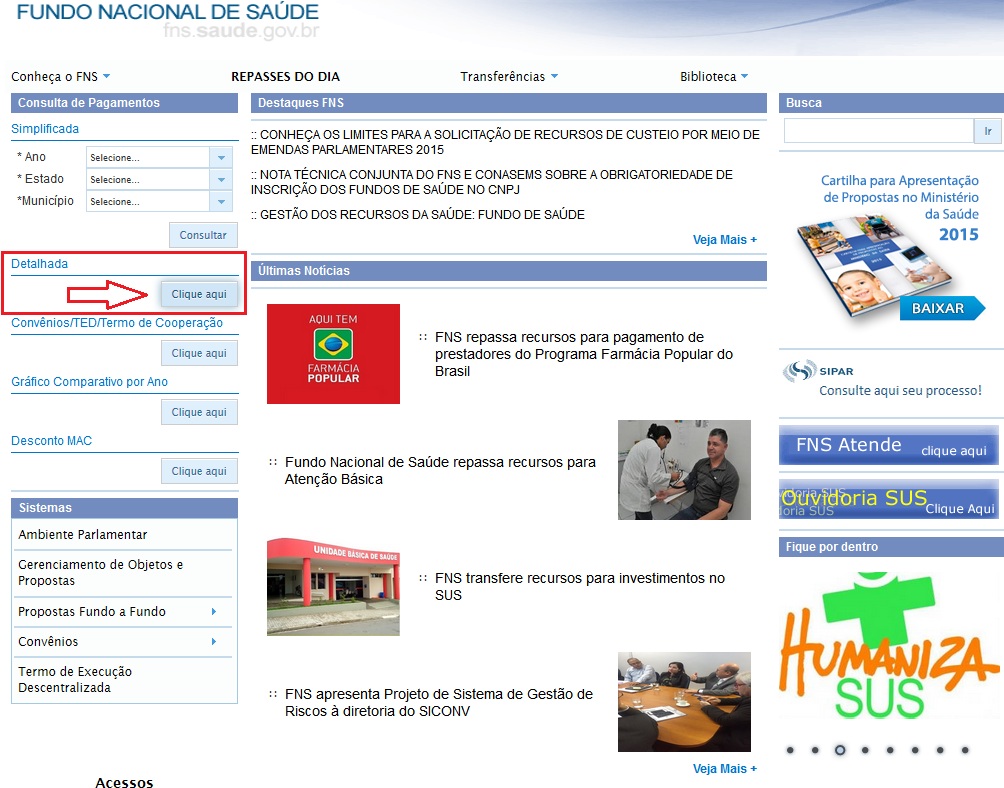Click the Busca search input field
The width and height of the screenshot is (1004, 788).
(x=878, y=131)
